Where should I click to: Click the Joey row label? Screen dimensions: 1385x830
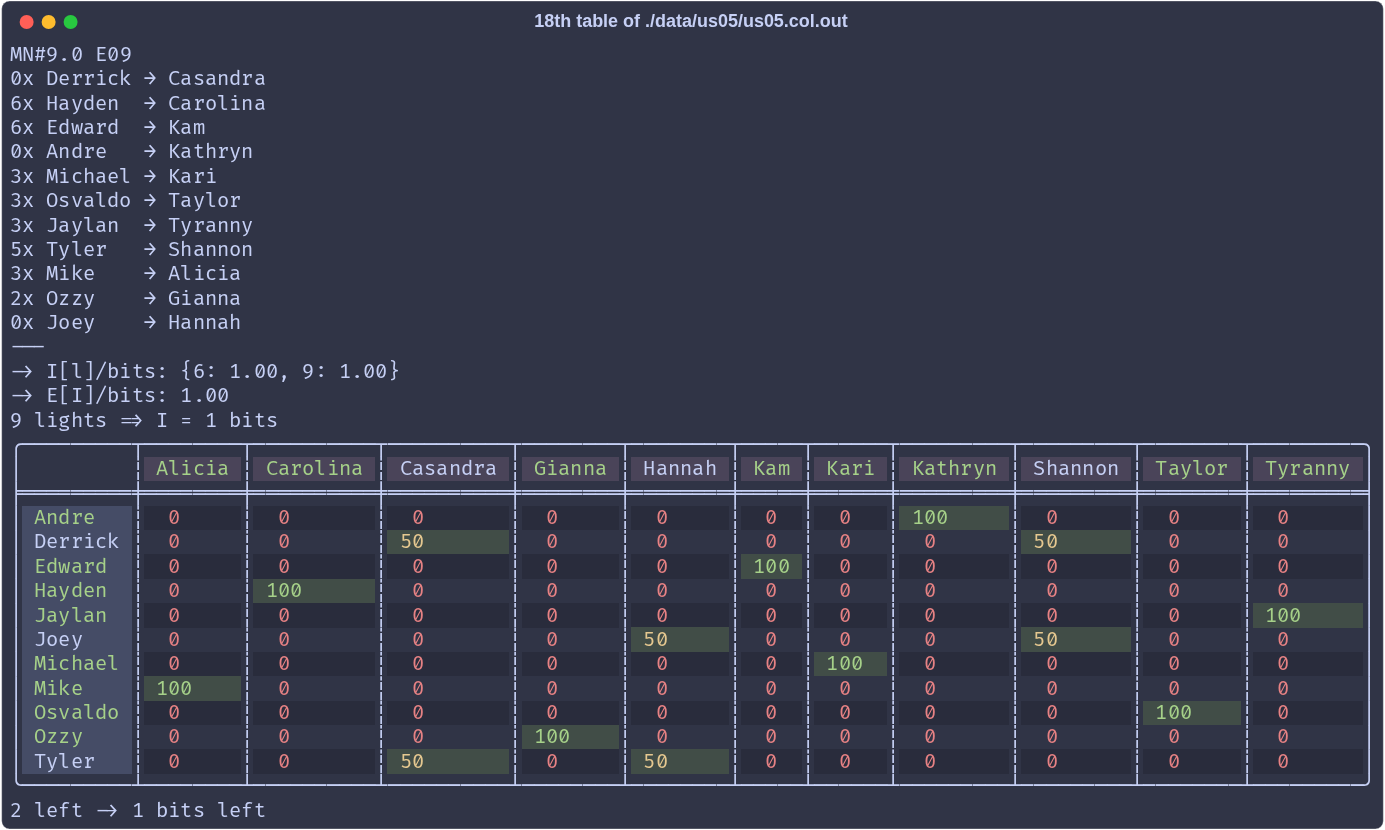click(77, 639)
